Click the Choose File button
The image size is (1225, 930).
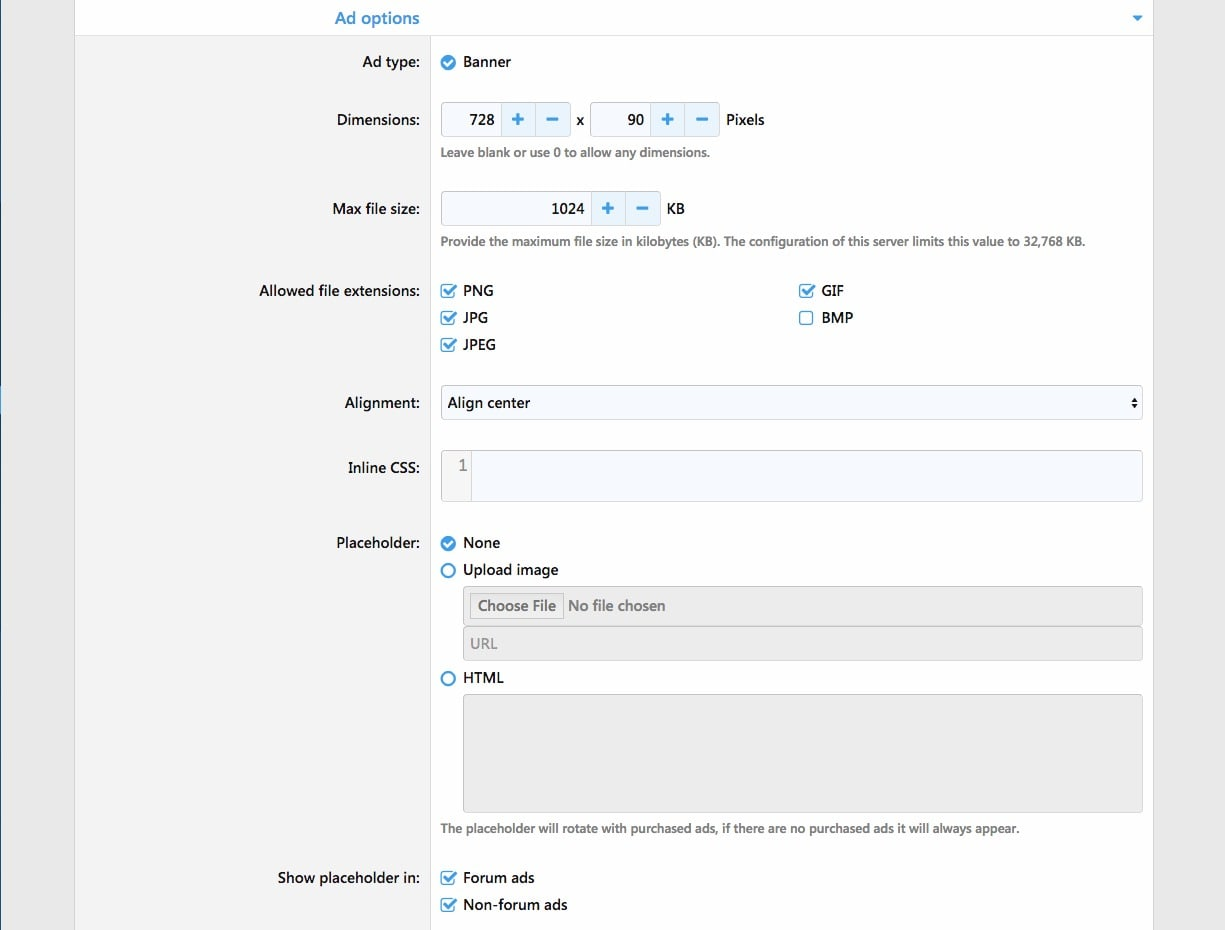(x=516, y=606)
